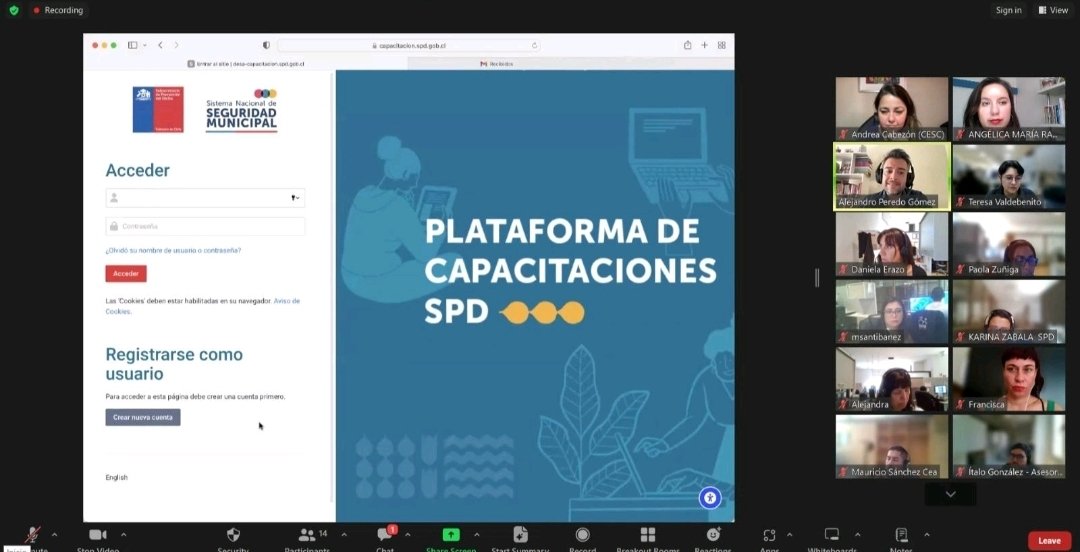Open Whiteboards
Image resolution: width=1080 pixels, height=552 pixels.
click(832, 535)
